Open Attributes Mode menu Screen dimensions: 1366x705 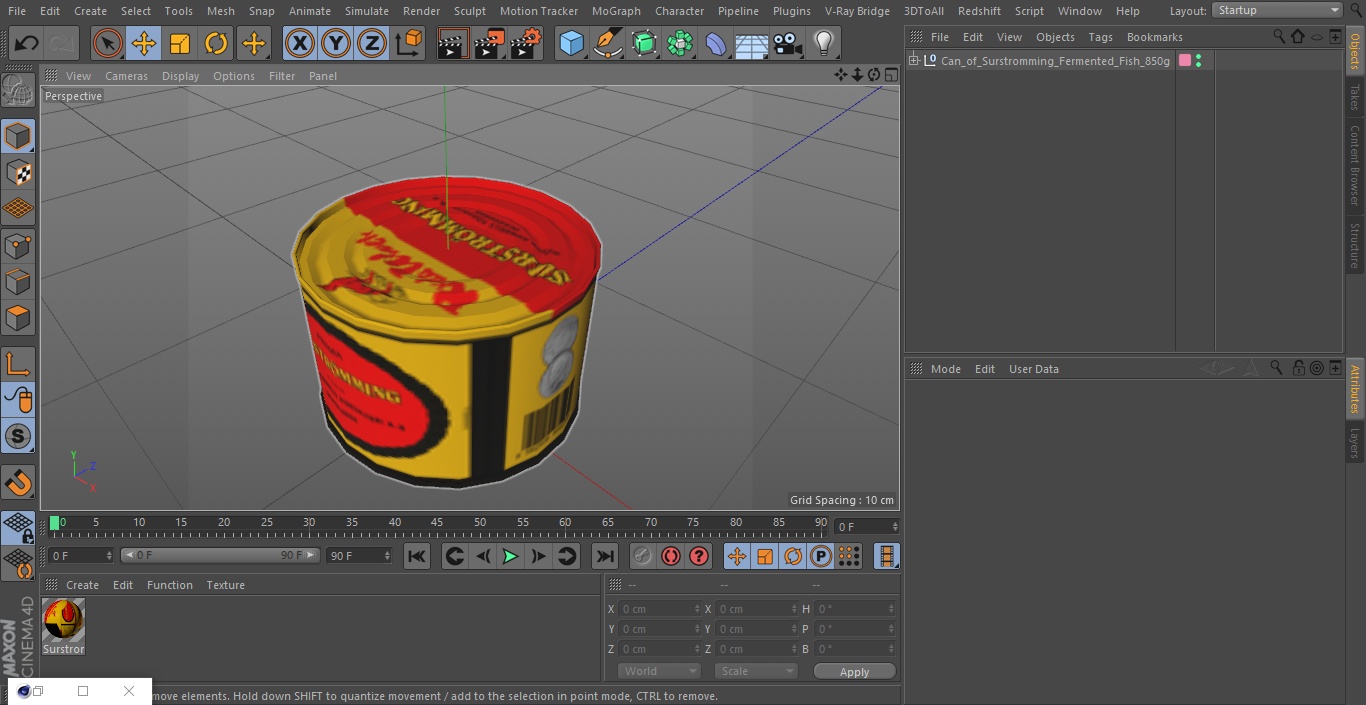[946, 369]
